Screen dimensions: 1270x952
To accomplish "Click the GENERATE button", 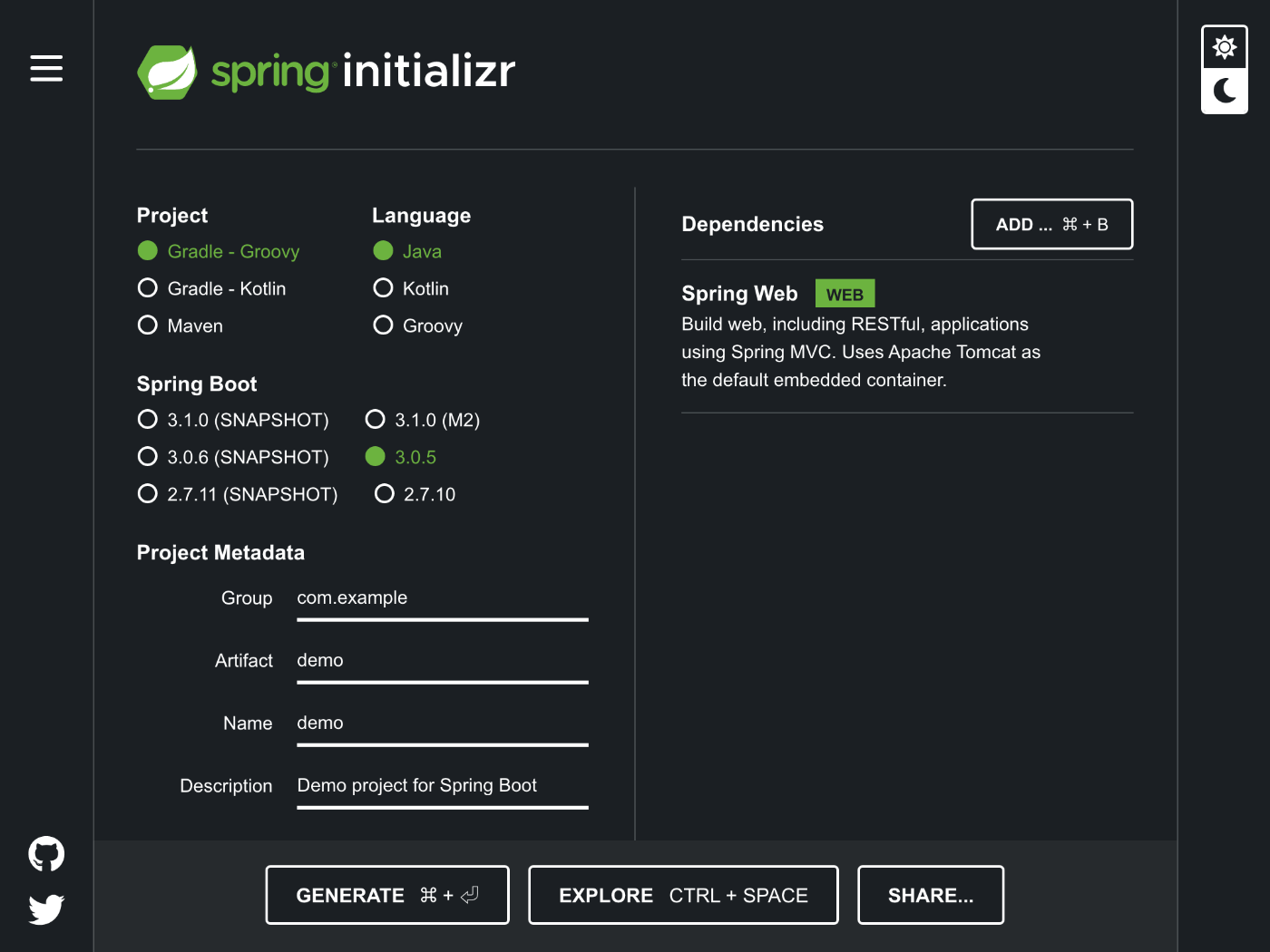I will [x=387, y=895].
